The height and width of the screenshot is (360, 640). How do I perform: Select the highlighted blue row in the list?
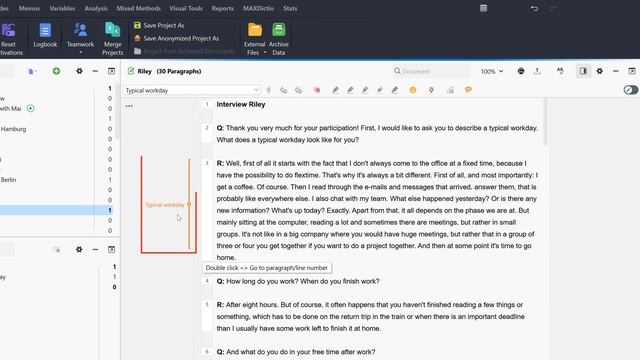(x=57, y=210)
